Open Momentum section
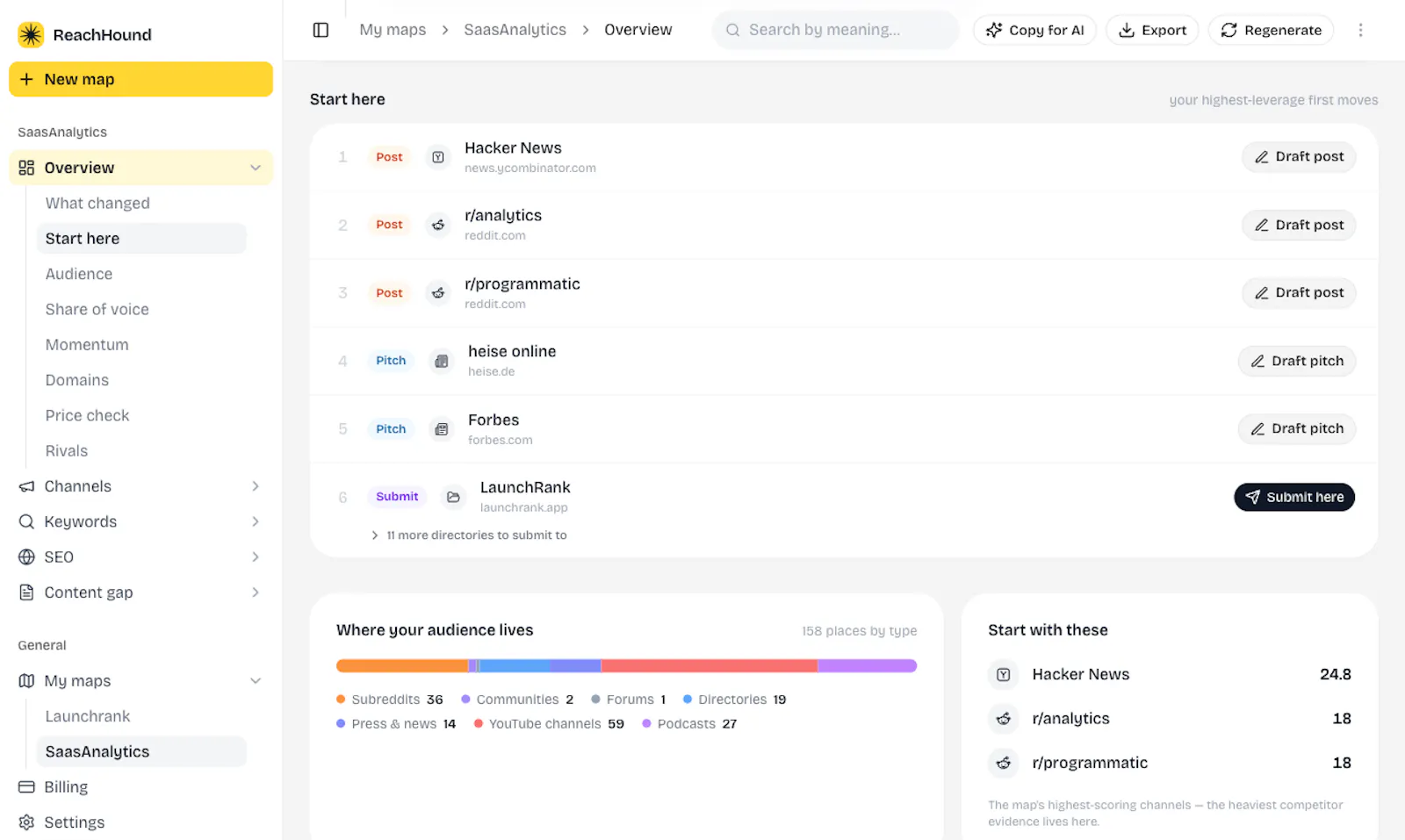1405x840 pixels. point(141,345)
